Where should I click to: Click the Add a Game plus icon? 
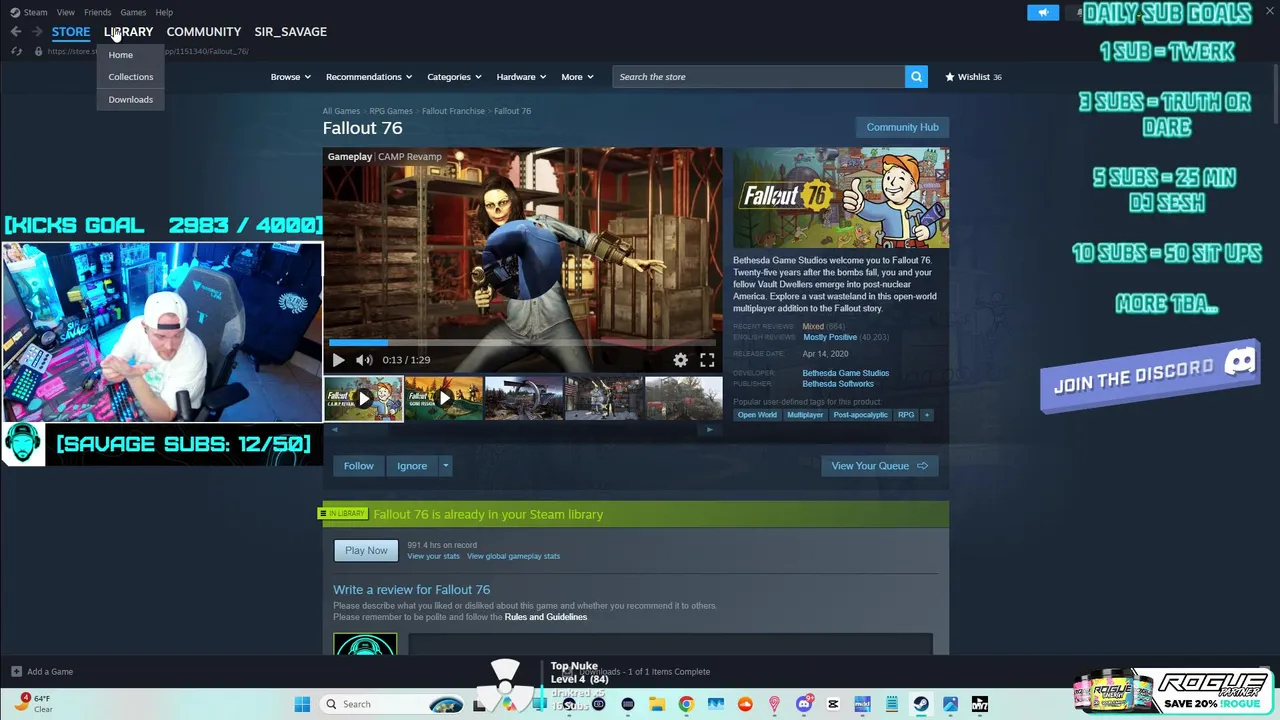tap(16, 672)
